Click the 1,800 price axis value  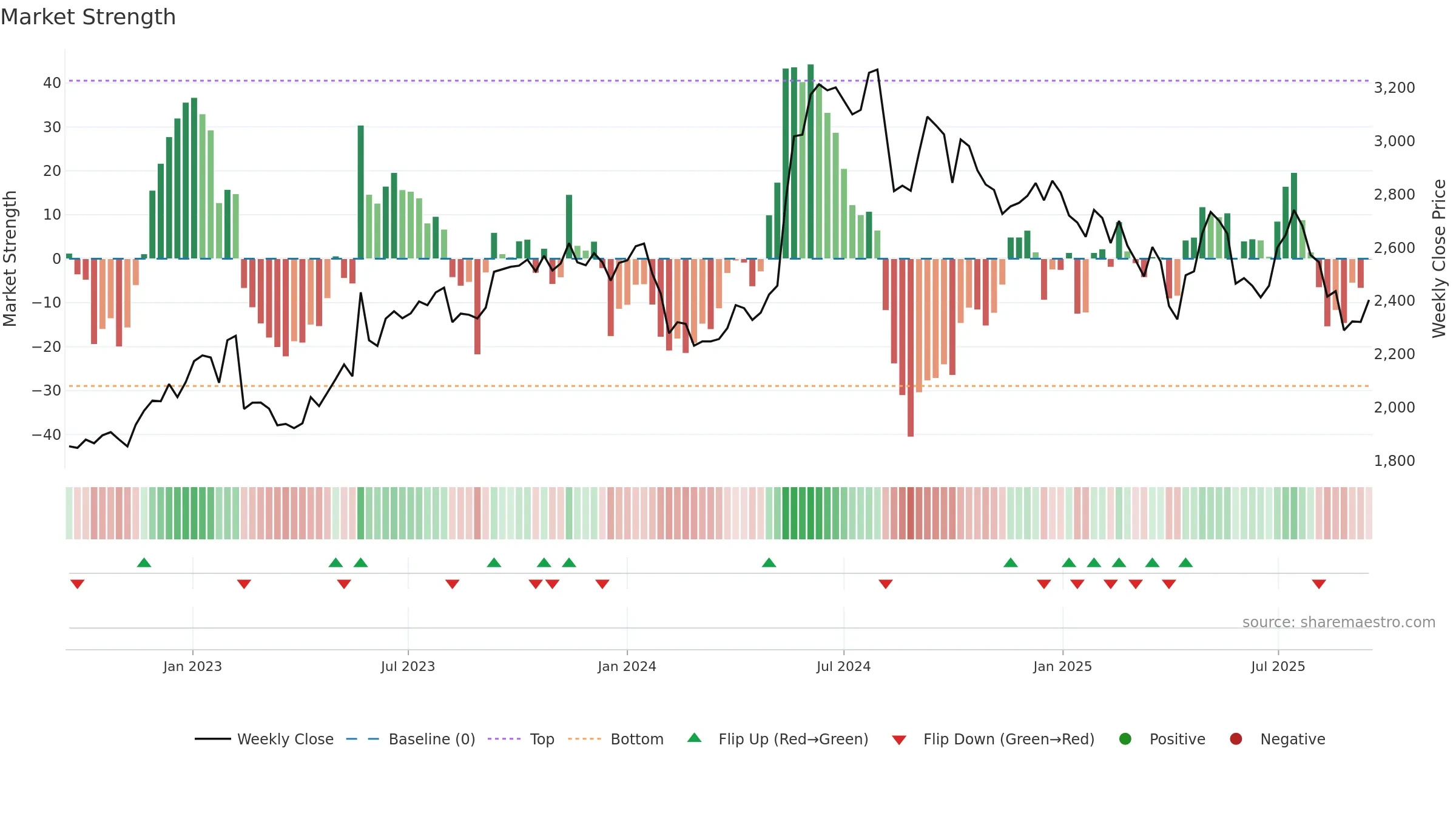(1394, 460)
